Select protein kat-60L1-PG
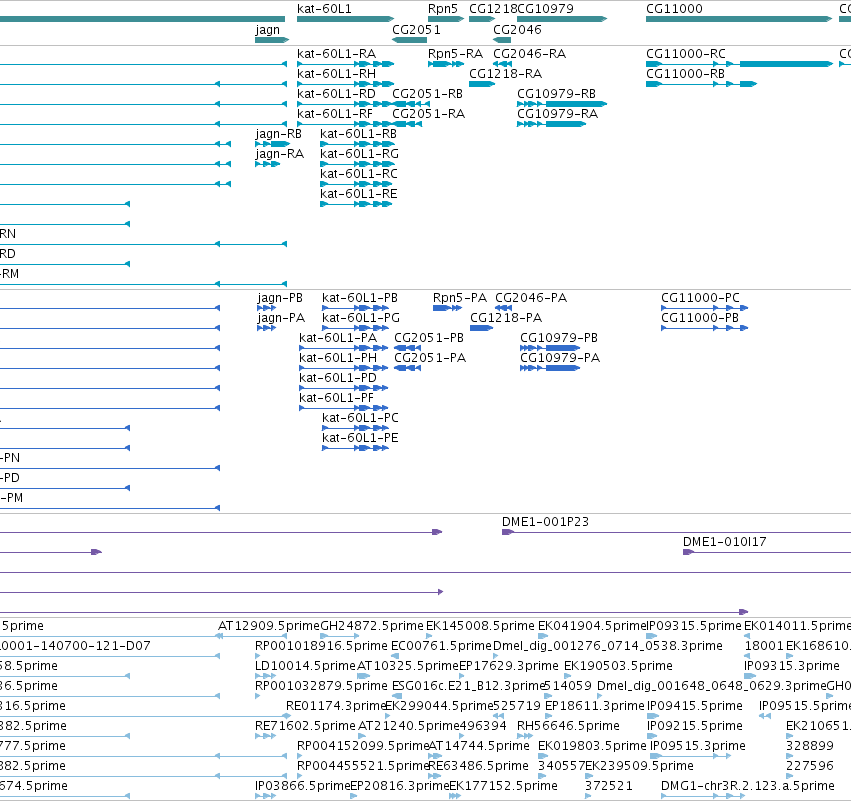This screenshot has width=851, height=801. coord(361,318)
